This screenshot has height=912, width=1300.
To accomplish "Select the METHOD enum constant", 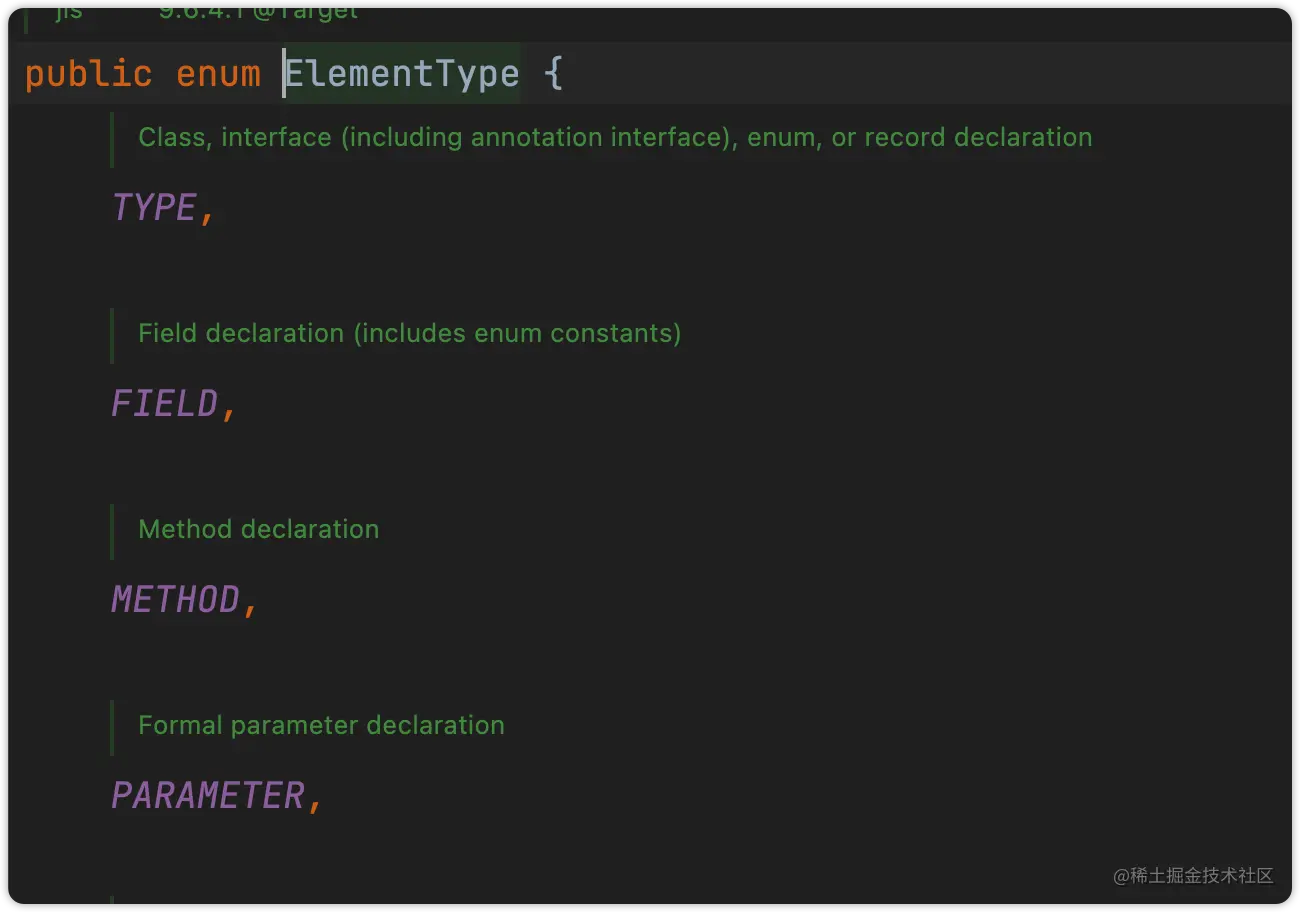I will tap(175, 599).
